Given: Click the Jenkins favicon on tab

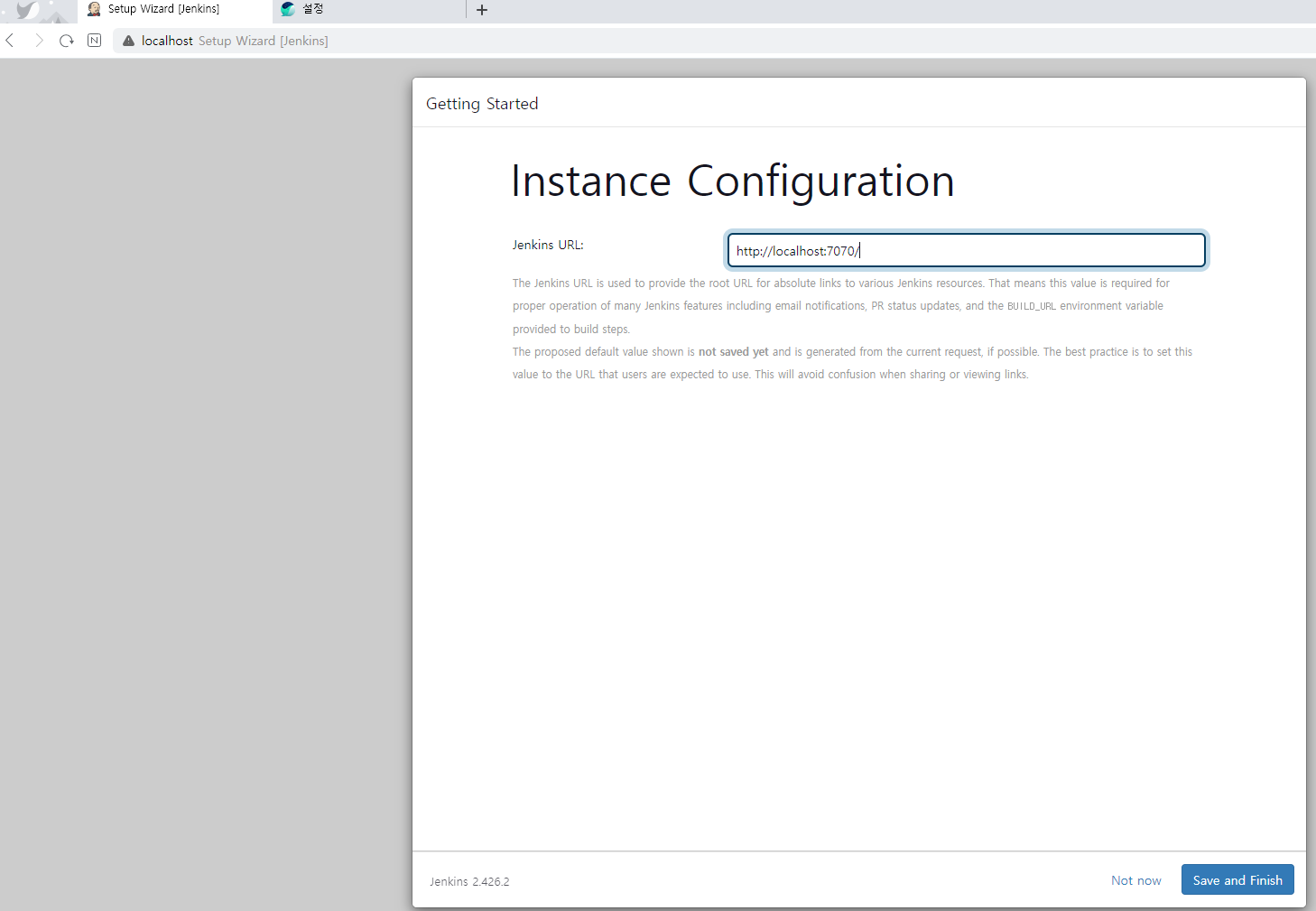Looking at the screenshot, I should pos(94,9).
